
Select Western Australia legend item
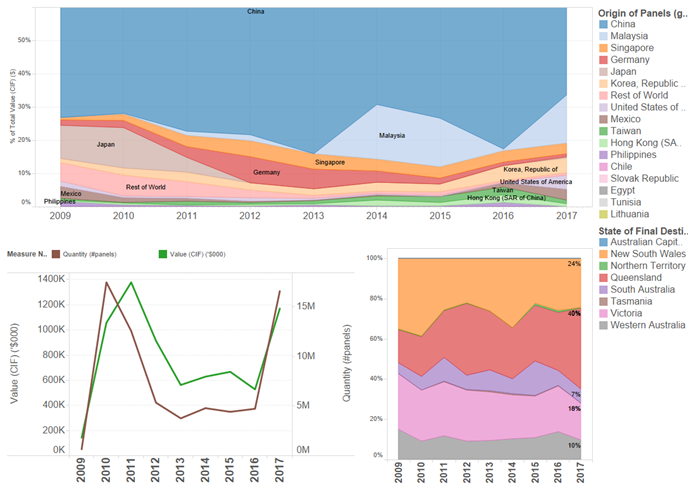tap(647, 325)
